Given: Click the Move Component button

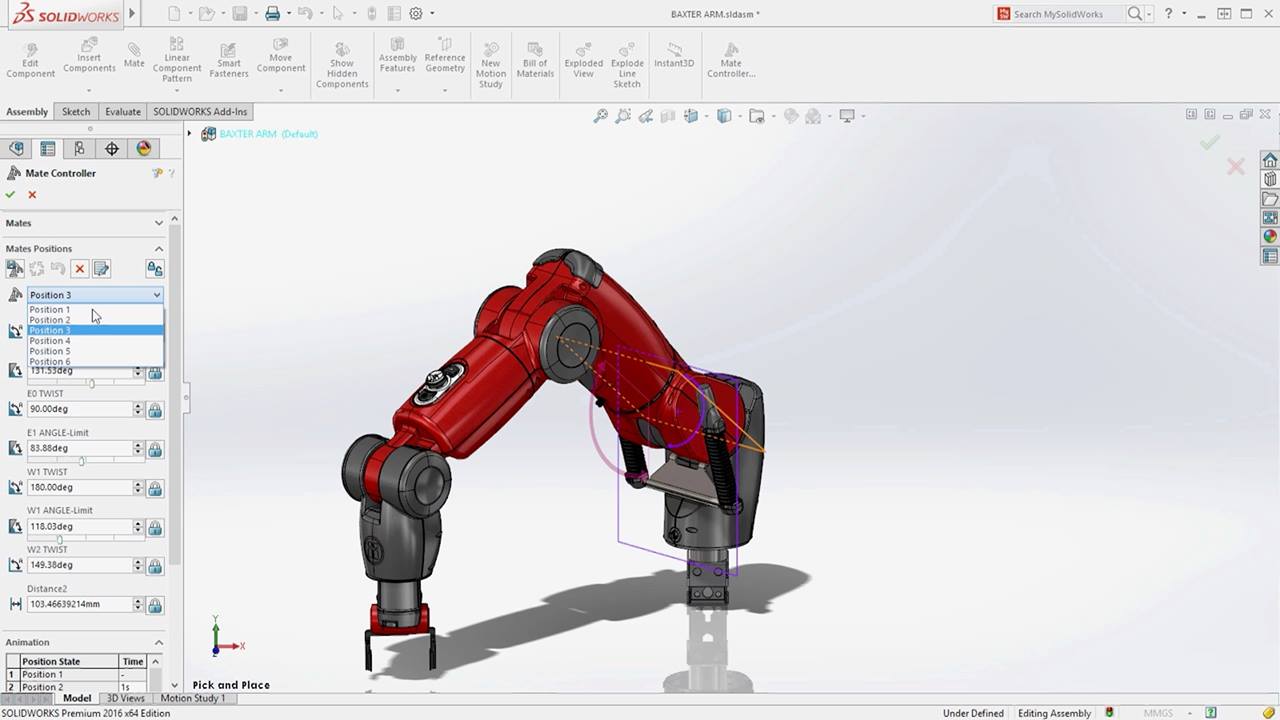Looking at the screenshot, I should click(281, 61).
